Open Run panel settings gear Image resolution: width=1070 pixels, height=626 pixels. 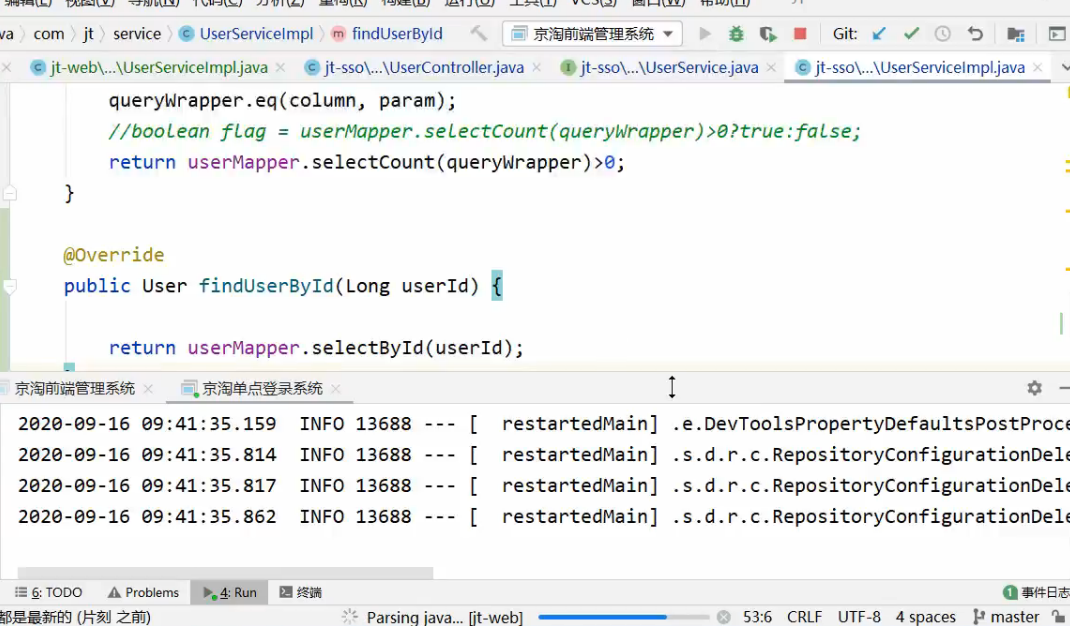(1035, 388)
